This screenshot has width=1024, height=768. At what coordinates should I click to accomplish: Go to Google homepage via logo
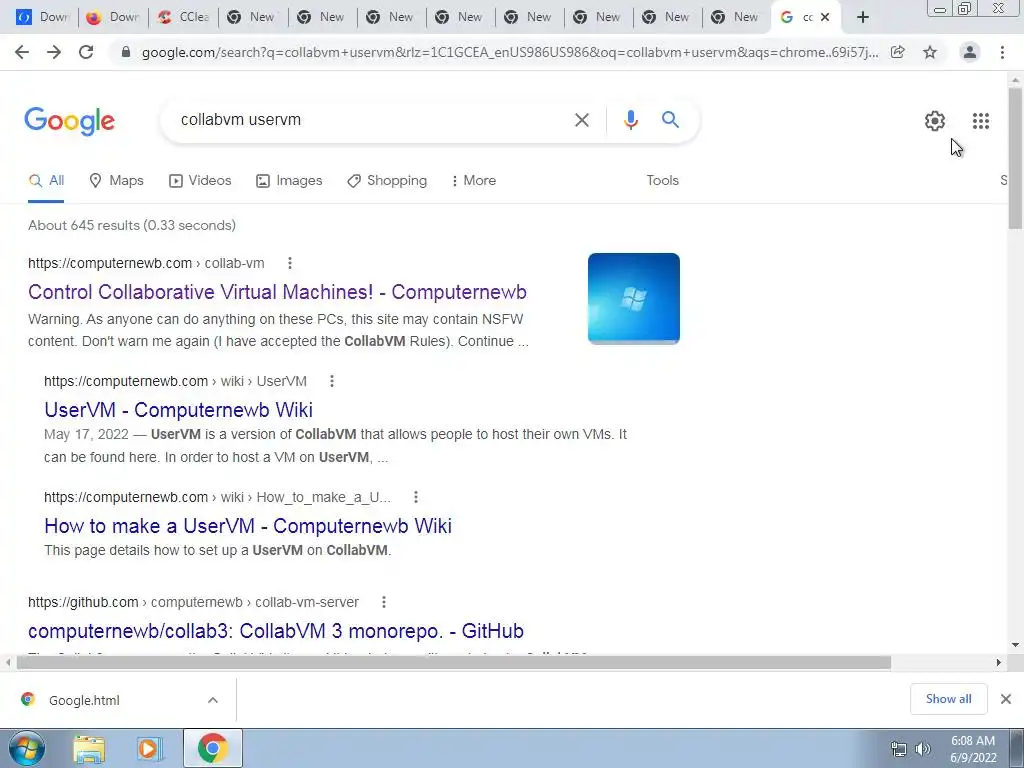click(69, 121)
